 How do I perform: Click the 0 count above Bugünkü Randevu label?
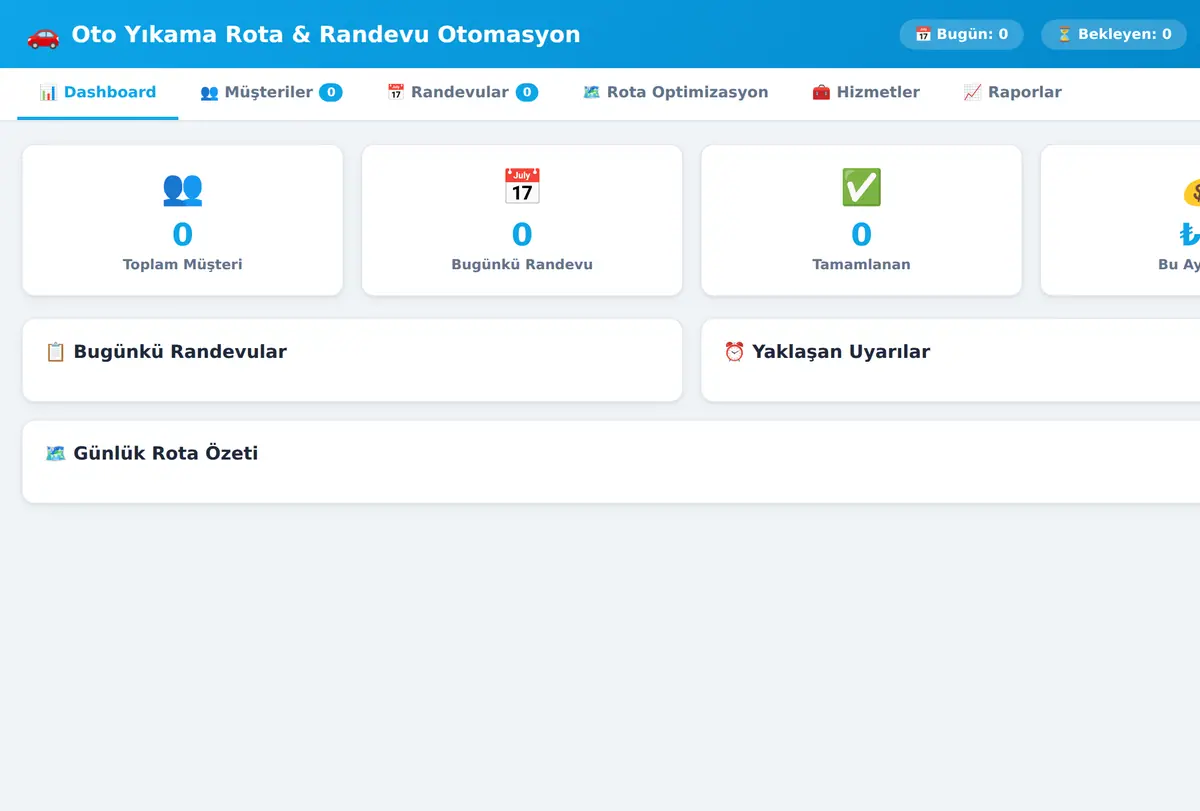(522, 235)
